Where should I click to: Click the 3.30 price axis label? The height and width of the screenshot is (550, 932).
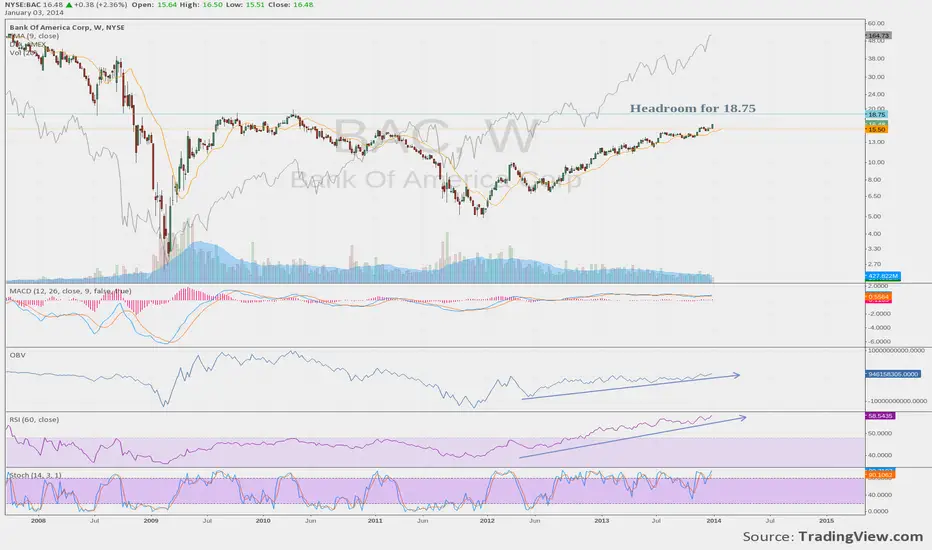tap(874, 249)
